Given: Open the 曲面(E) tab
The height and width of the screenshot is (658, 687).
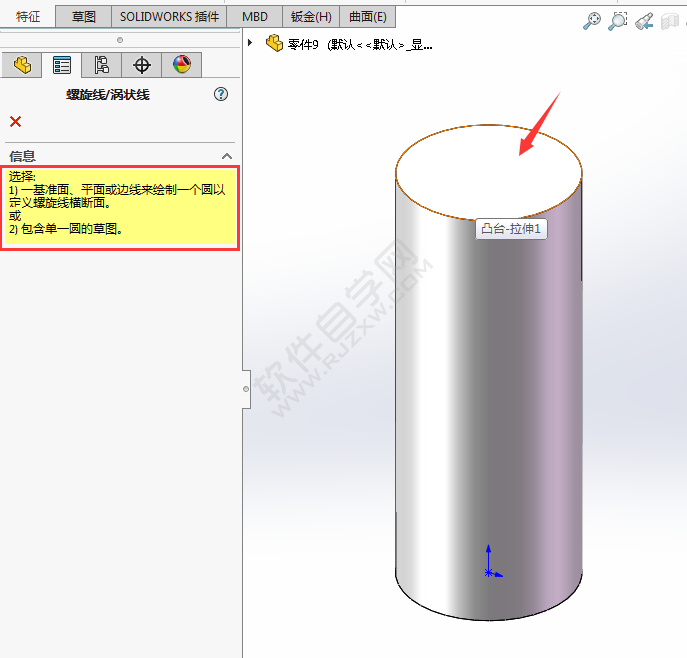Looking at the screenshot, I should pyautogui.click(x=368, y=17).
